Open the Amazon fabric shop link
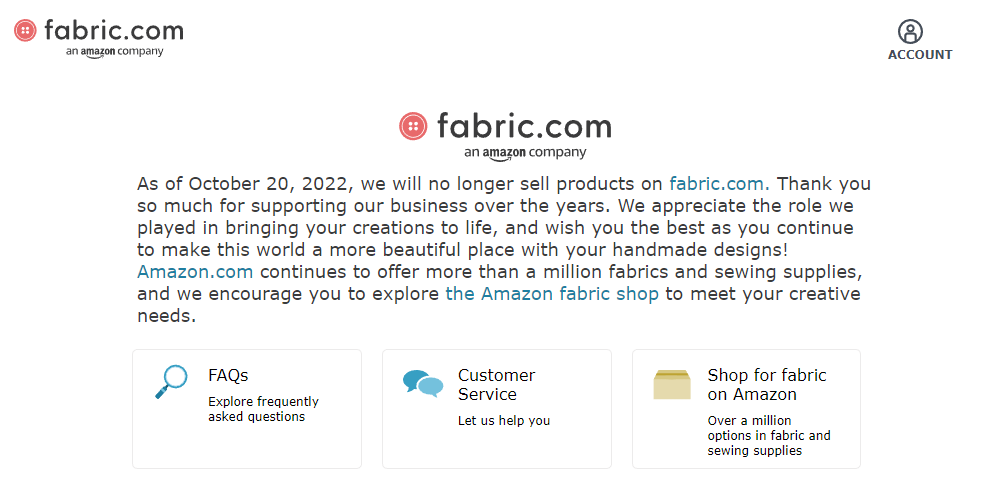 (552, 294)
